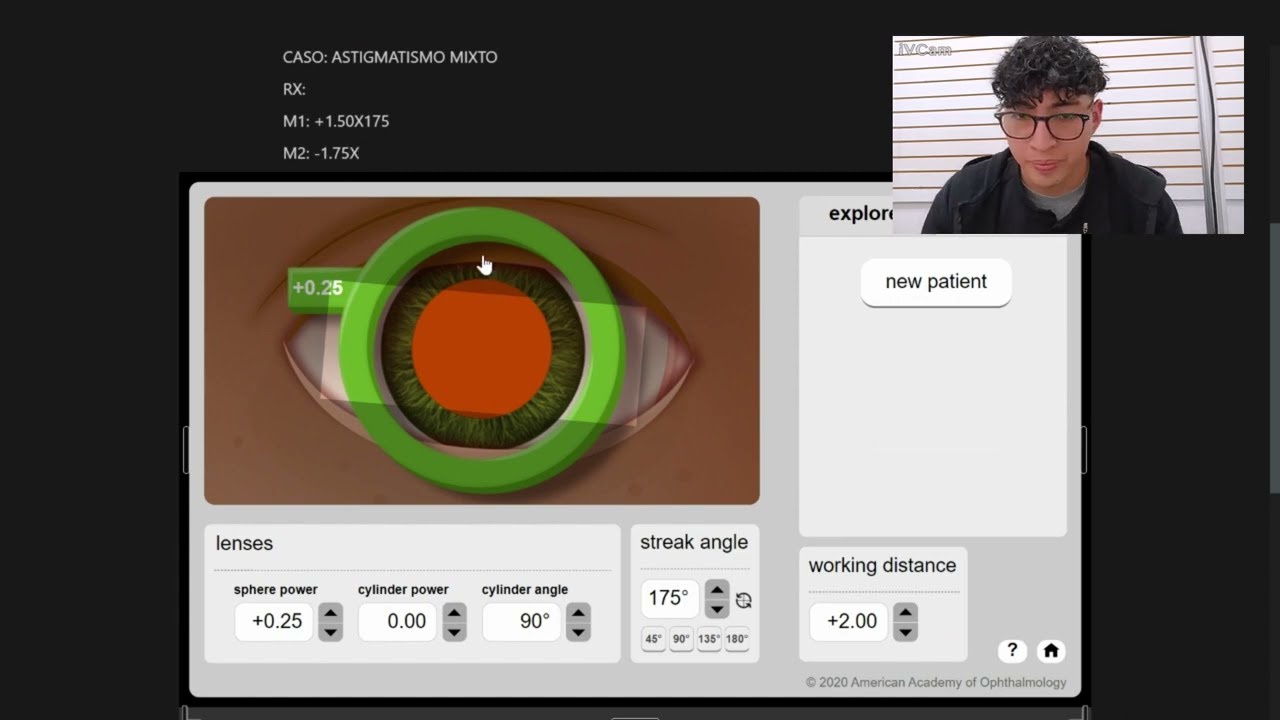Set streak angle to 90° preset
The width and height of the screenshot is (1280, 720).
681,639
